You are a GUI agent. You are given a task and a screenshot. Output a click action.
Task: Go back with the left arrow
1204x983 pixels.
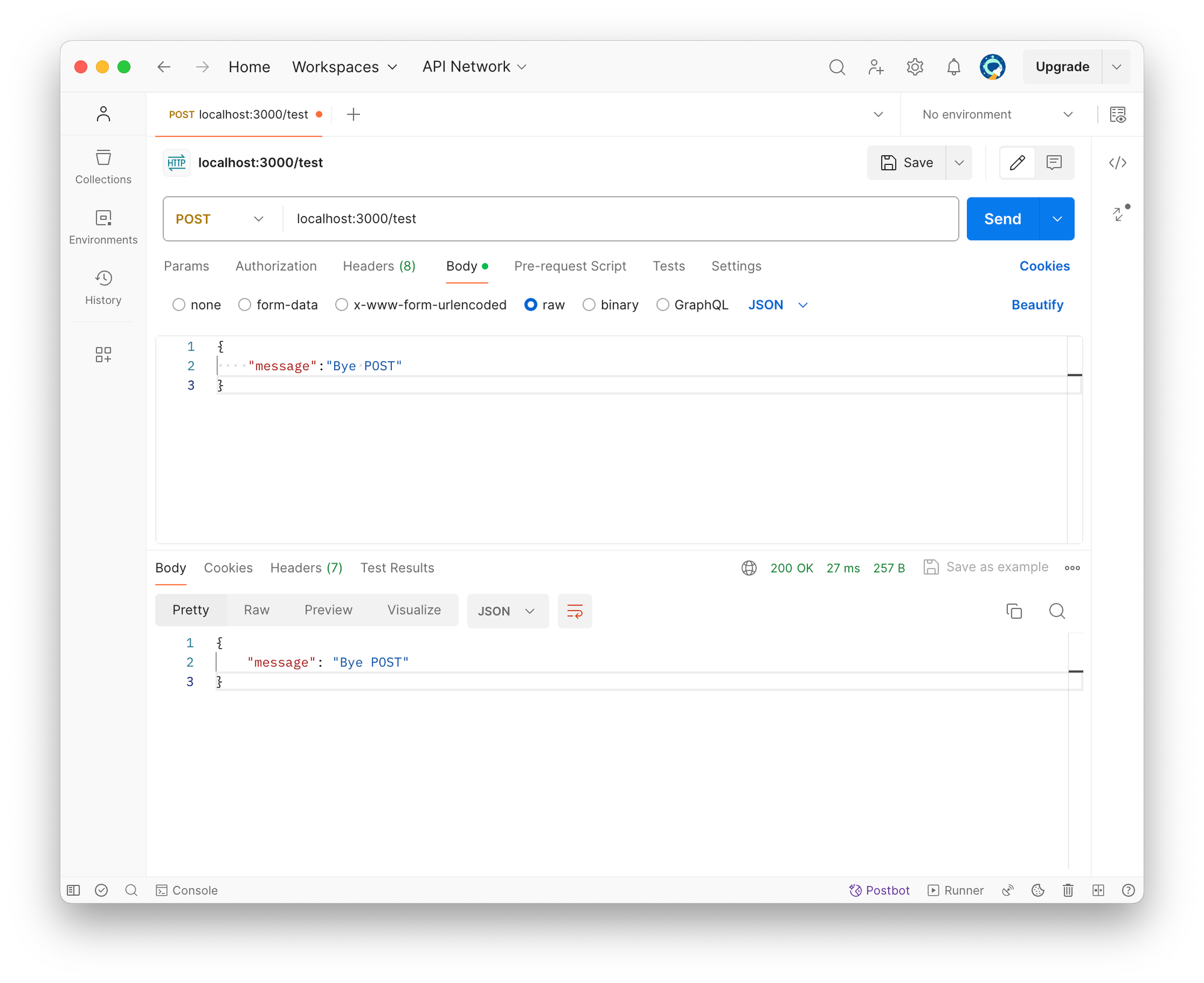[x=164, y=67]
